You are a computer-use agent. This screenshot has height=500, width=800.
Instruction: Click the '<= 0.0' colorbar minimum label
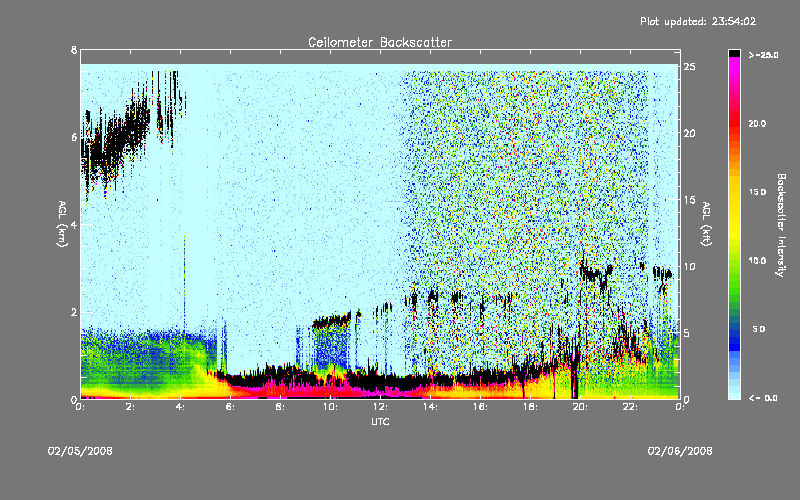coord(763,397)
